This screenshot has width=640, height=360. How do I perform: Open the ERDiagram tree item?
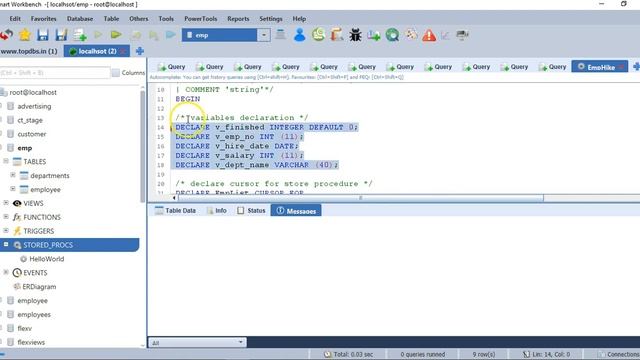tap(35, 287)
